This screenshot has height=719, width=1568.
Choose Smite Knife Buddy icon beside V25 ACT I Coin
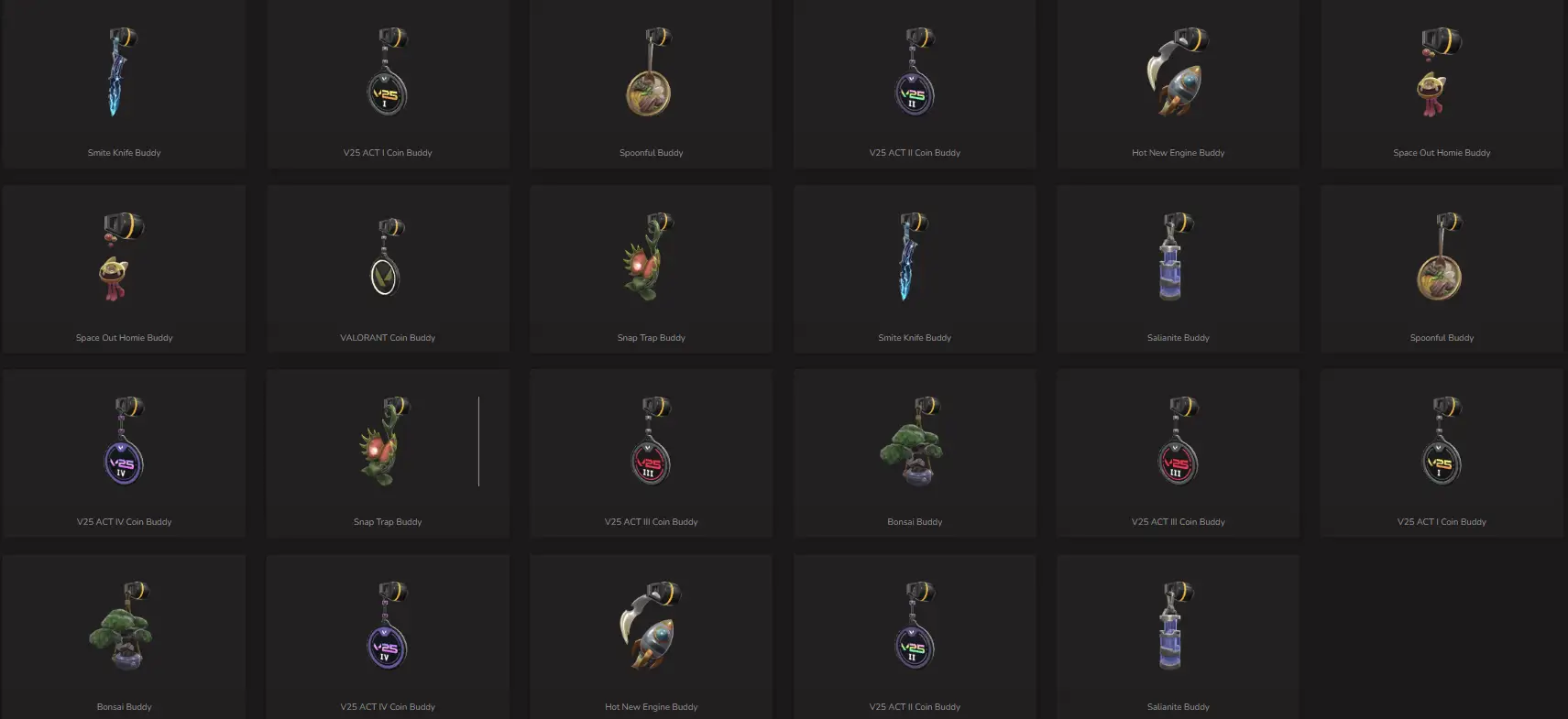(x=123, y=72)
